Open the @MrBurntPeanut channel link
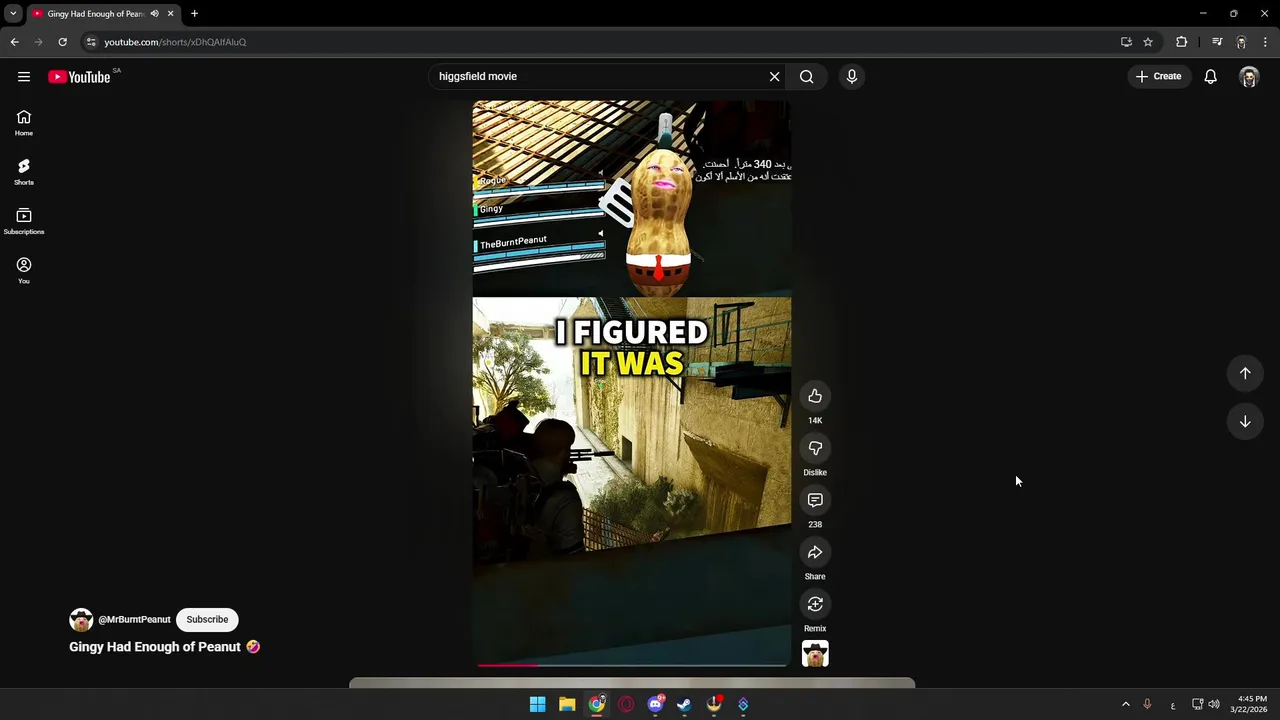This screenshot has height=720, width=1280. click(x=134, y=620)
